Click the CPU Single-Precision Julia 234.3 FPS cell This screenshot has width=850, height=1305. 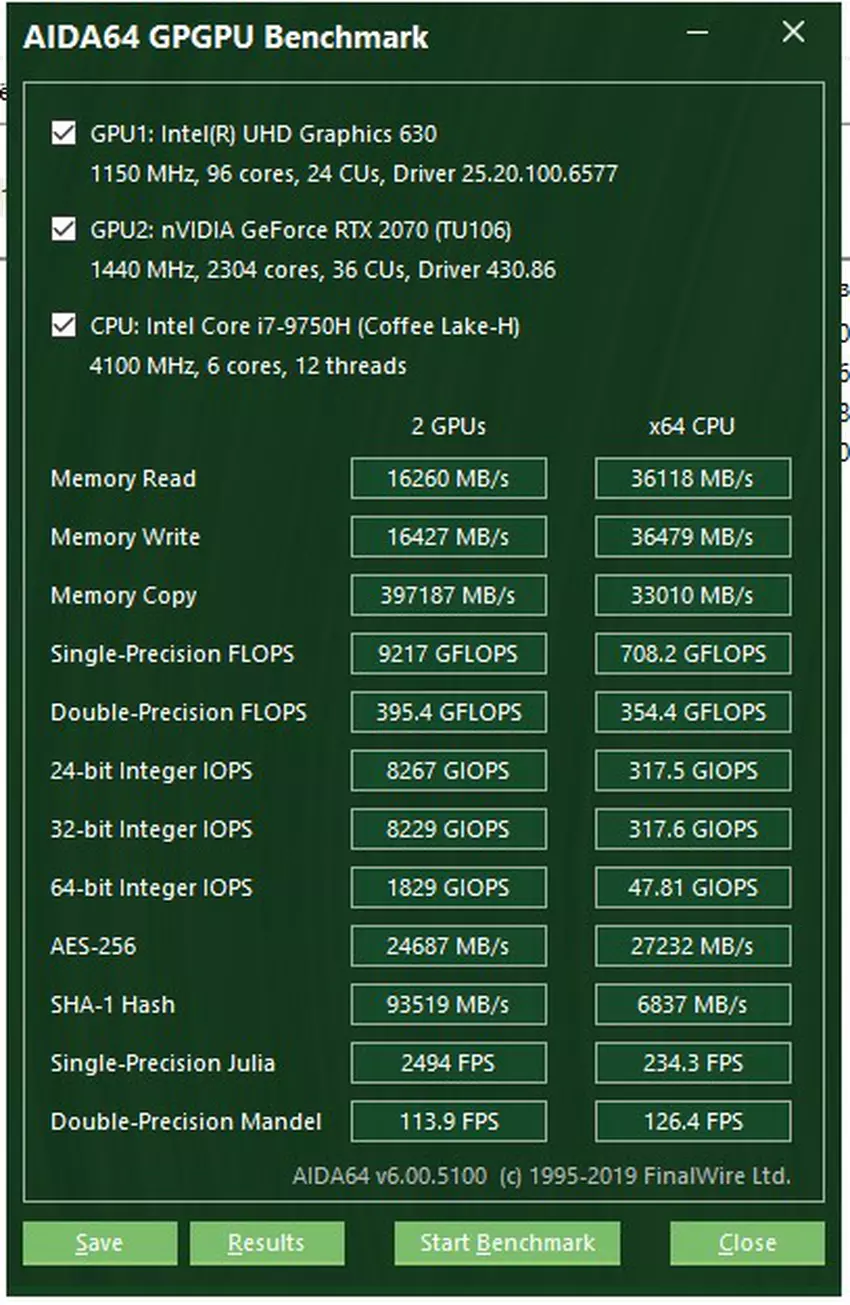point(692,1063)
